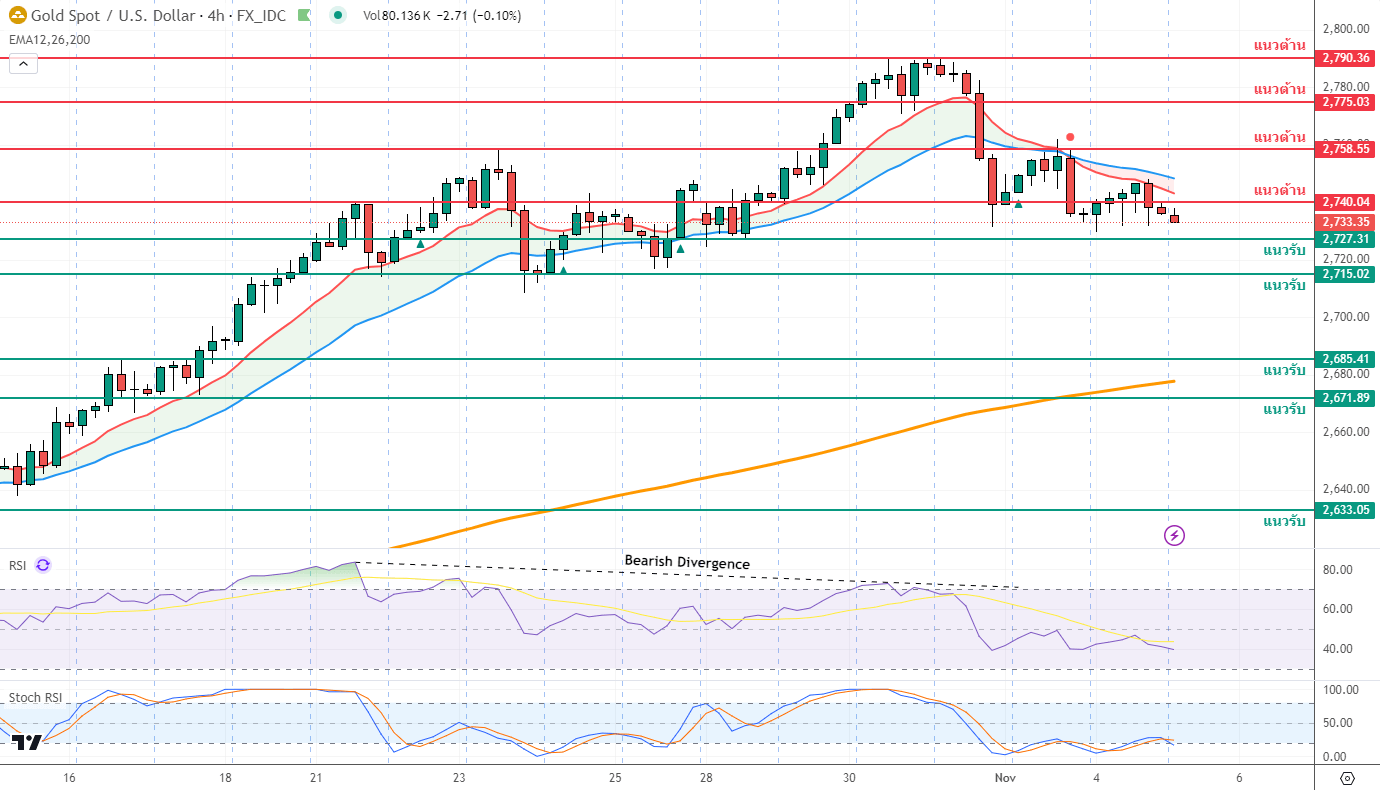This screenshot has width=1380, height=790.
Task: Click the 2,800.00 price scale value
Action: 1345,29
